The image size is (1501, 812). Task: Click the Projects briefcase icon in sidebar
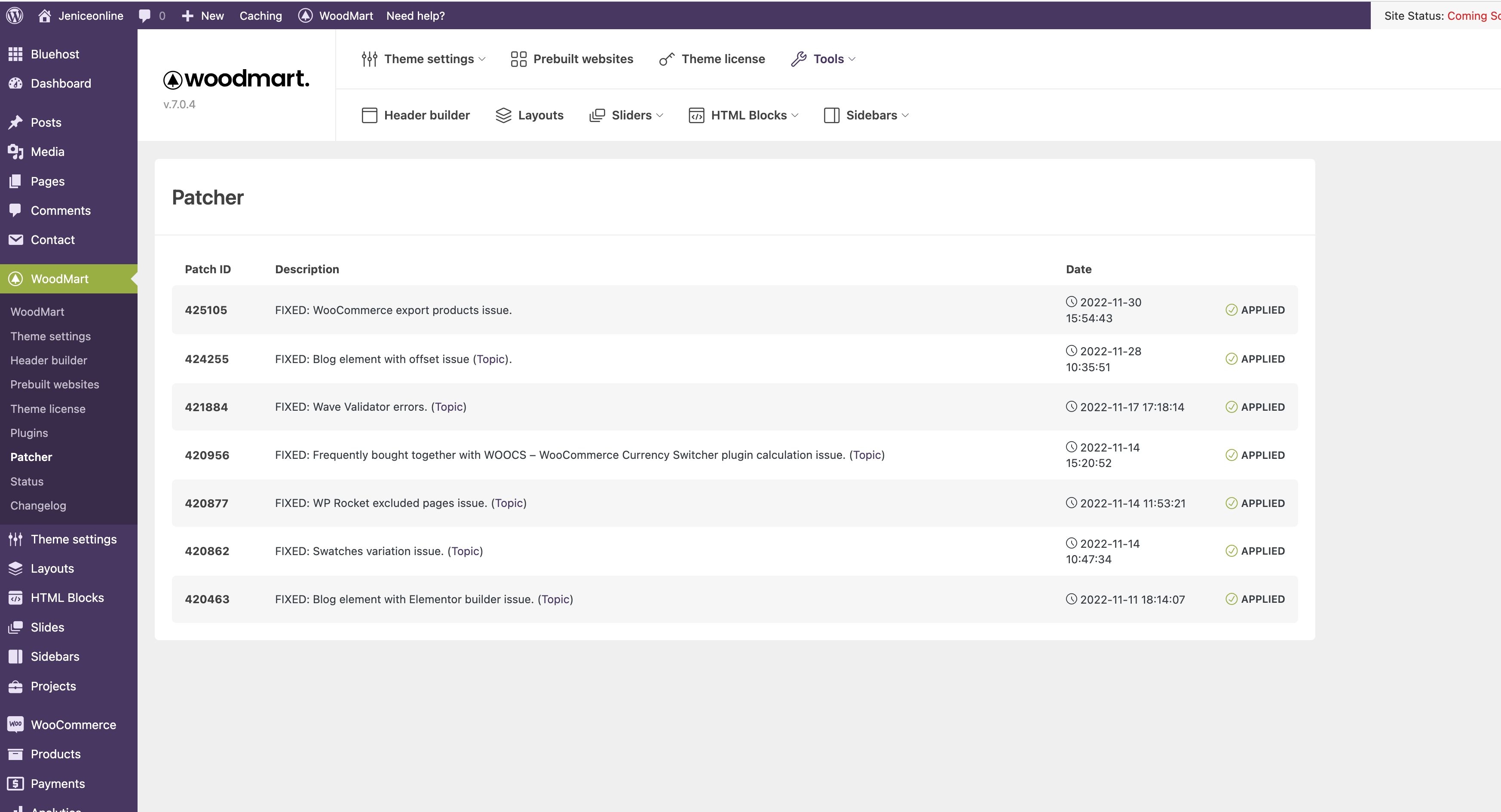tap(16, 686)
